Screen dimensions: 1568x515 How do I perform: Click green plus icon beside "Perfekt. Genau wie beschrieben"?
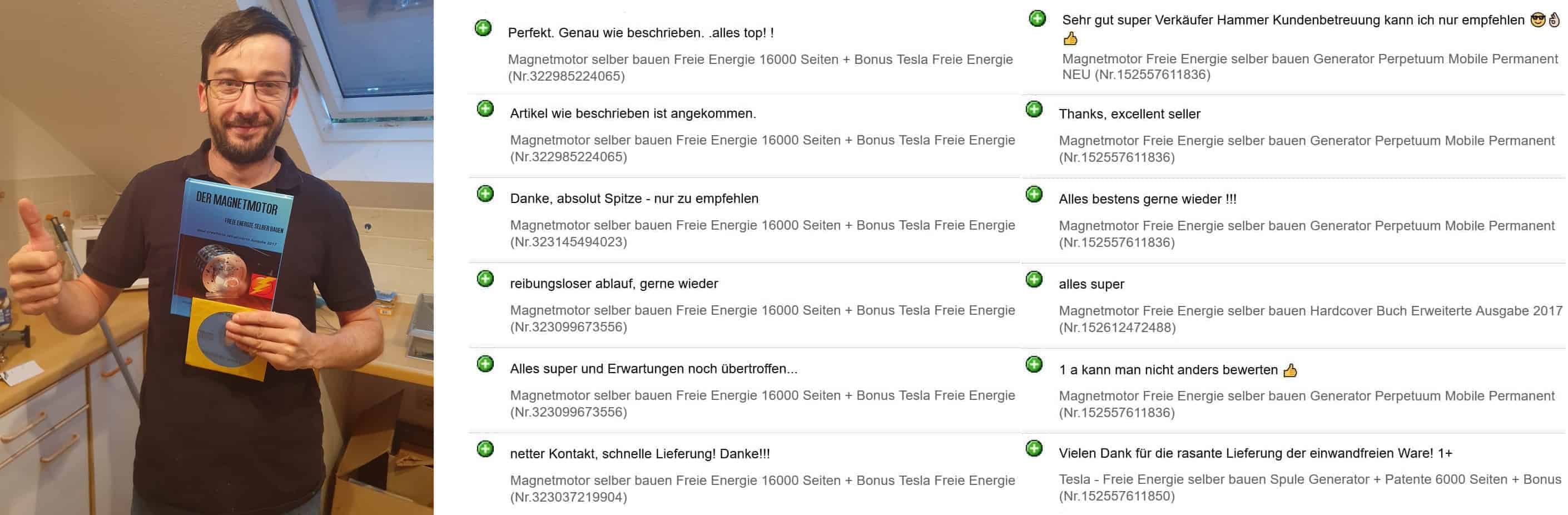tap(483, 28)
